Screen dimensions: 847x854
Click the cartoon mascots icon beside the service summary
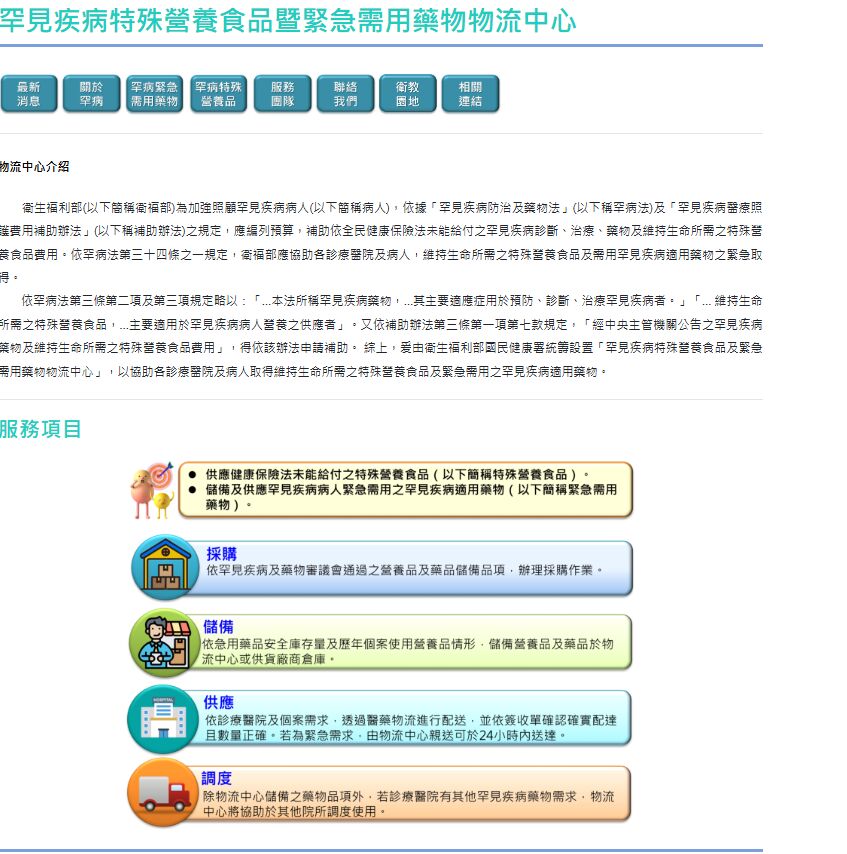click(152, 491)
